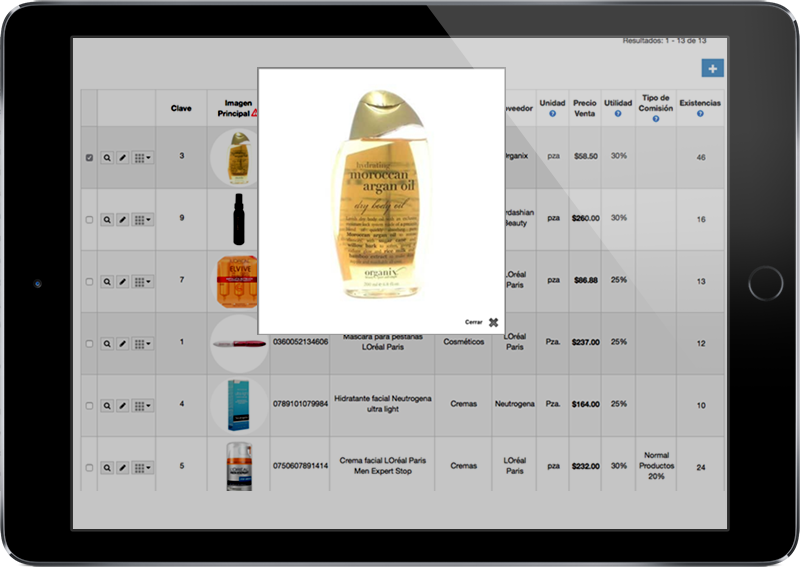Open grid options dropdown for product clave 9

coord(142,220)
